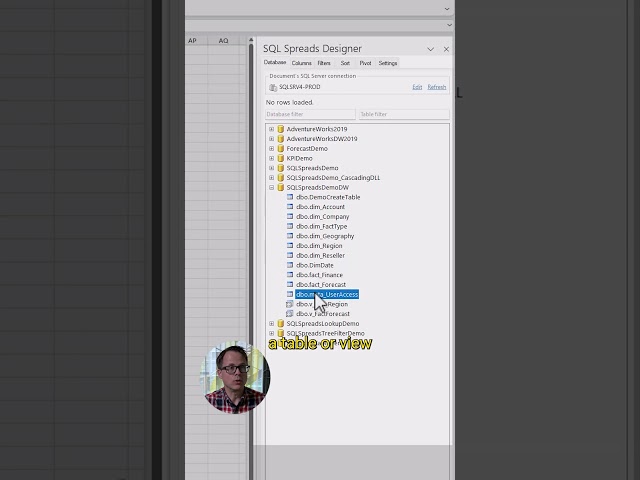Select the dbo.dim_FactType table
Image resolution: width=640 pixels, height=480 pixels.
coord(322,227)
